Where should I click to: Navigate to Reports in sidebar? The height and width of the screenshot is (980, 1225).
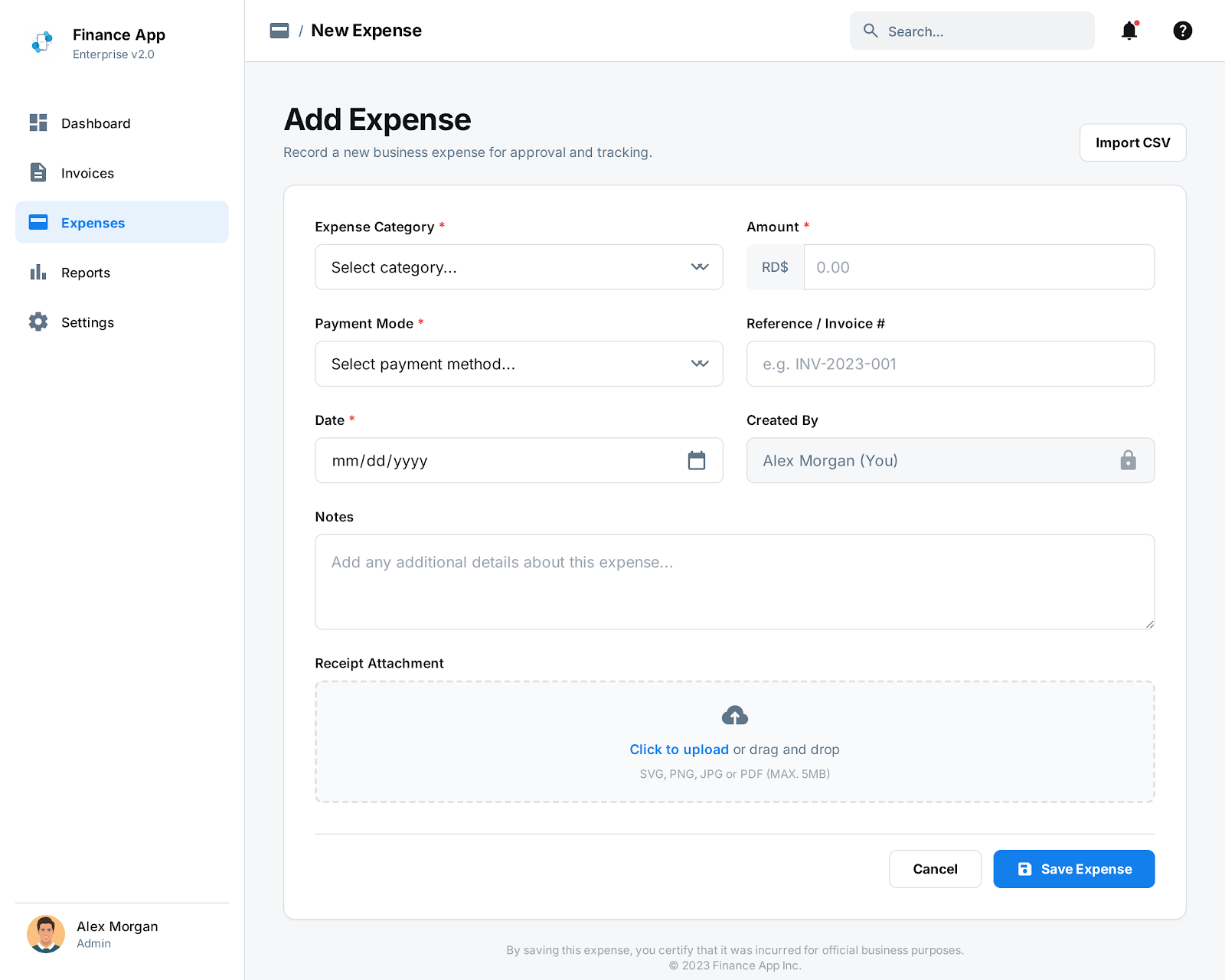click(86, 273)
